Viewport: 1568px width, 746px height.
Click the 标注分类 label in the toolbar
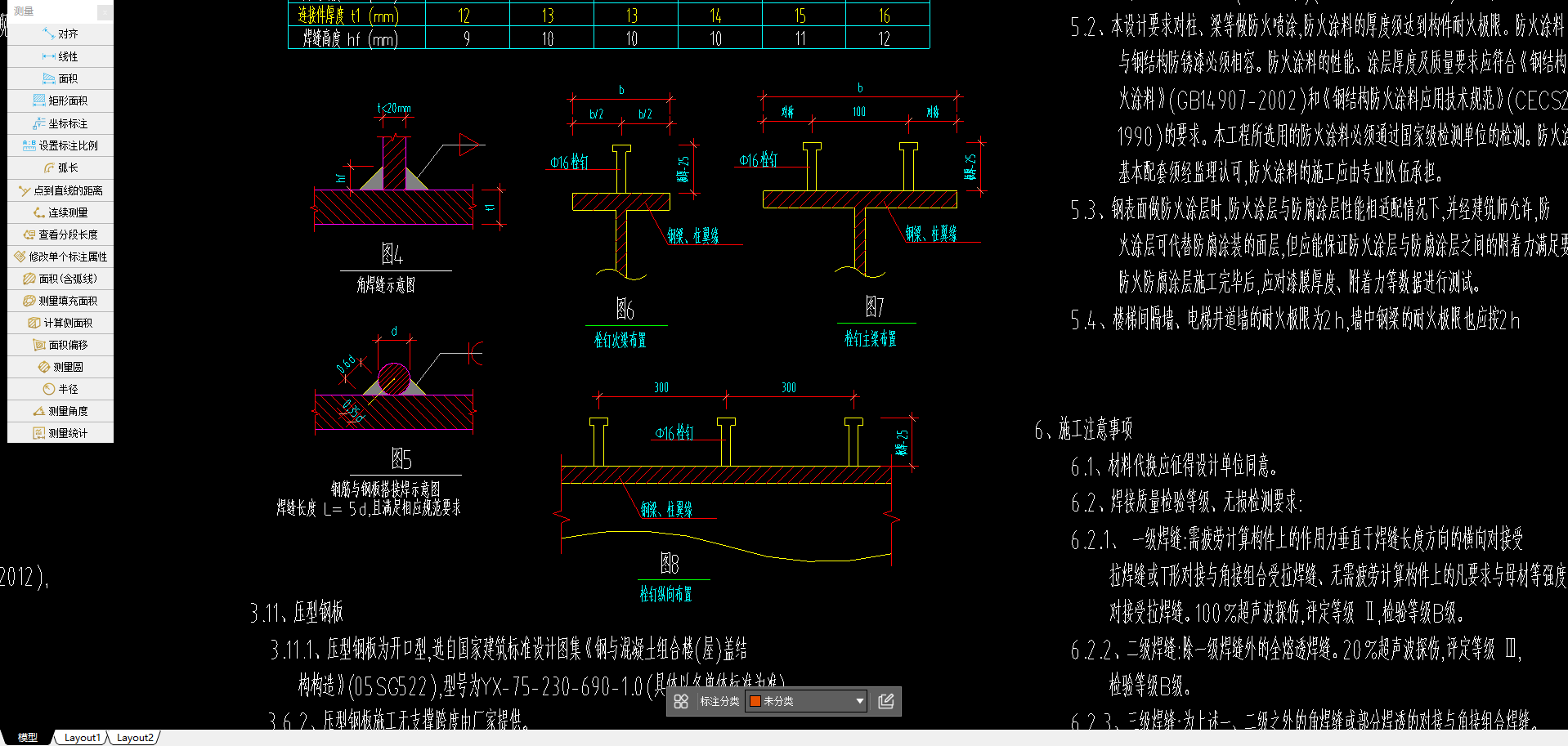(x=719, y=701)
